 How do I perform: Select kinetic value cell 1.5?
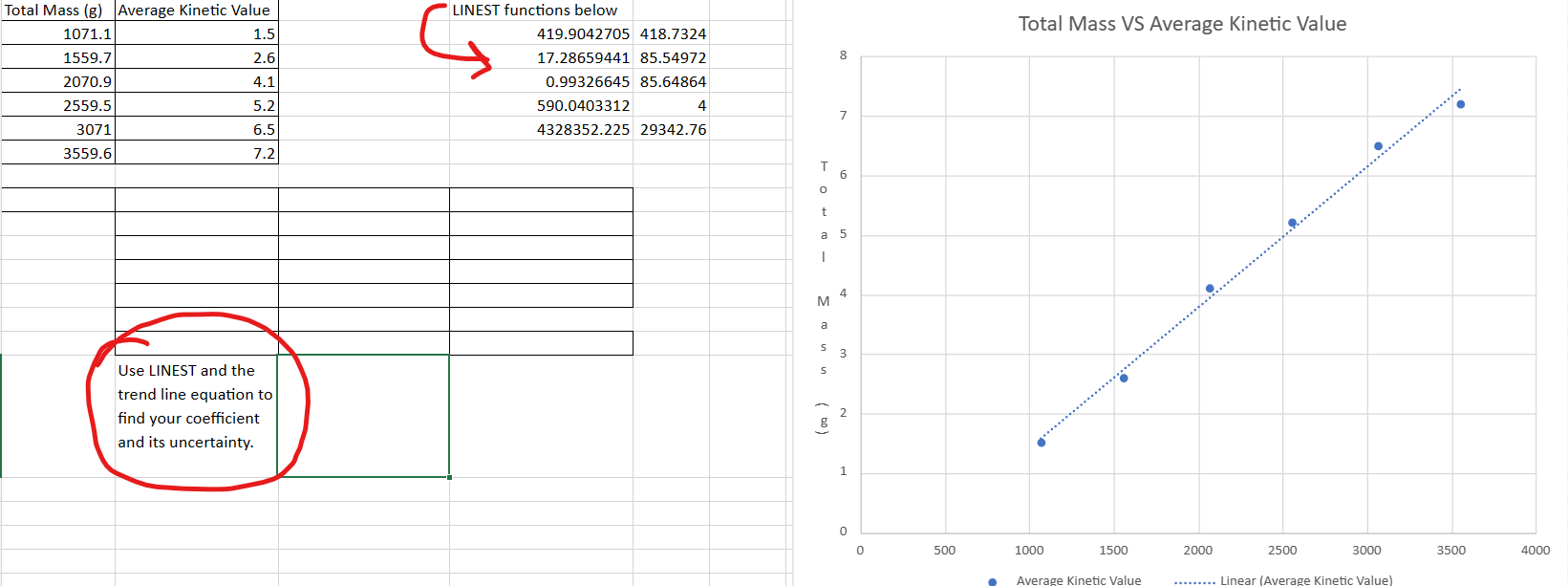coord(197,33)
